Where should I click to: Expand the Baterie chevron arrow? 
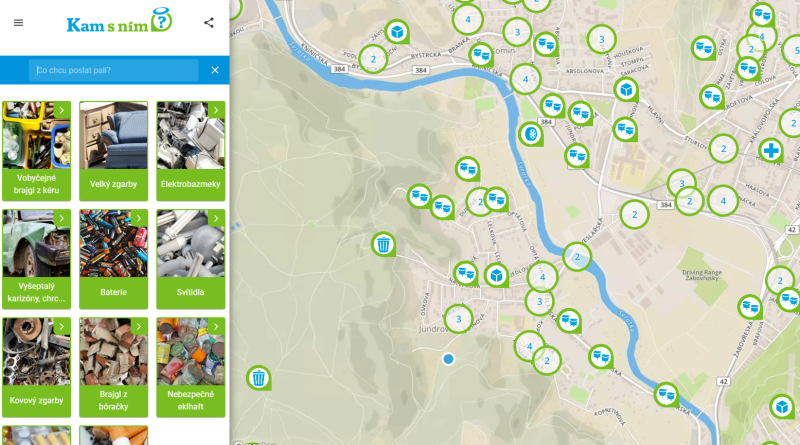point(139,218)
